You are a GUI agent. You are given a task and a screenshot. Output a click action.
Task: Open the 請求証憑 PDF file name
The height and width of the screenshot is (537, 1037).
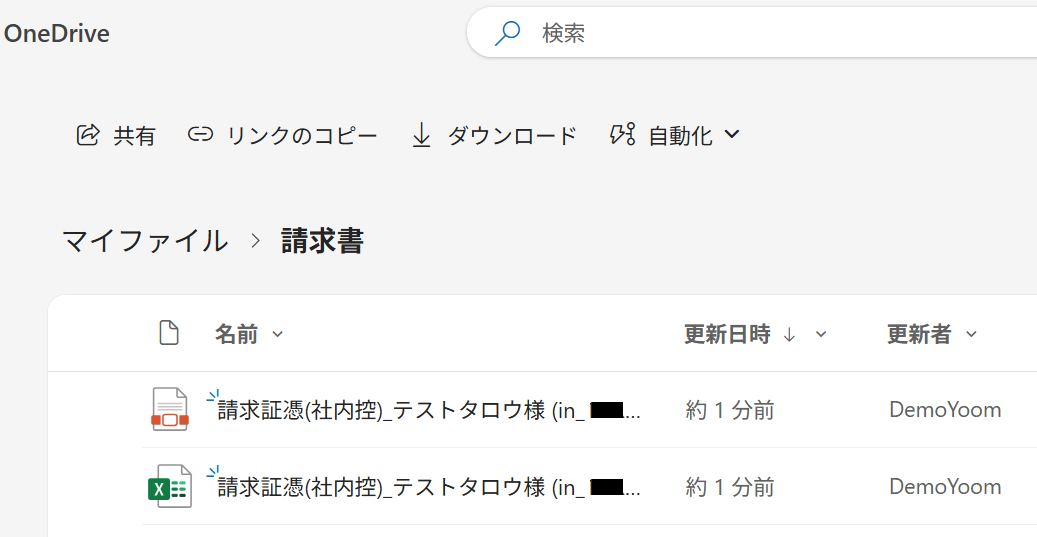(x=400, y=410)
